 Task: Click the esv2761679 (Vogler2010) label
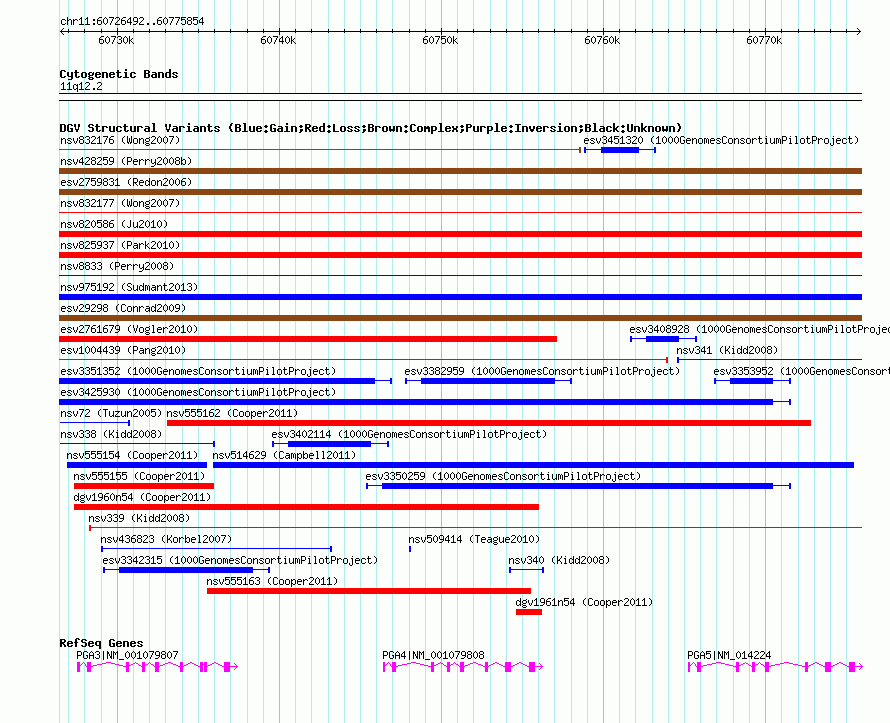click(129, 329)
